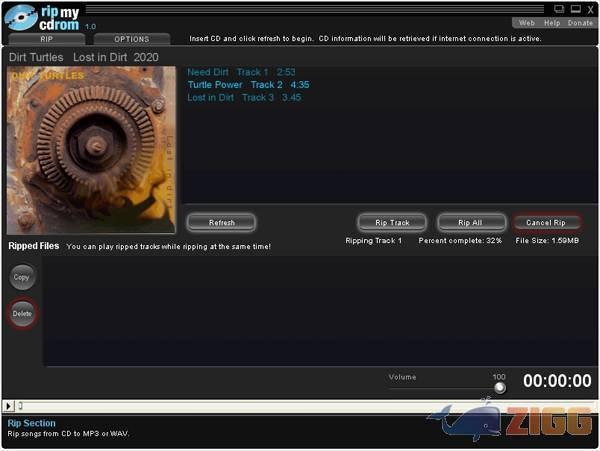This screenshot has height=451, width=600.
Task: Select the Turtle Power track
Action: (x=247, y=85)
